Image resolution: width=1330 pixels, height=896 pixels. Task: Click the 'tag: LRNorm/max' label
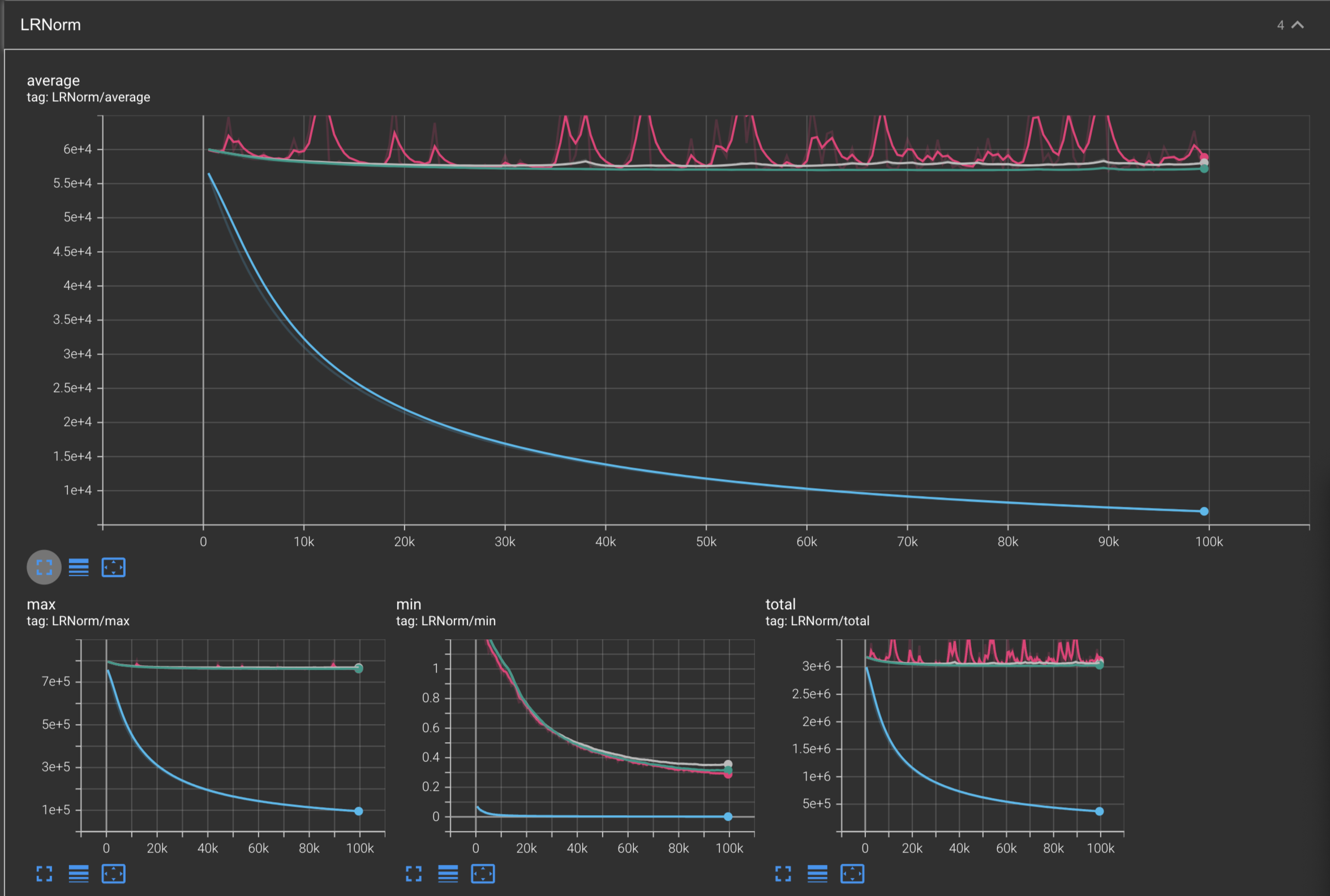(78, 621)
